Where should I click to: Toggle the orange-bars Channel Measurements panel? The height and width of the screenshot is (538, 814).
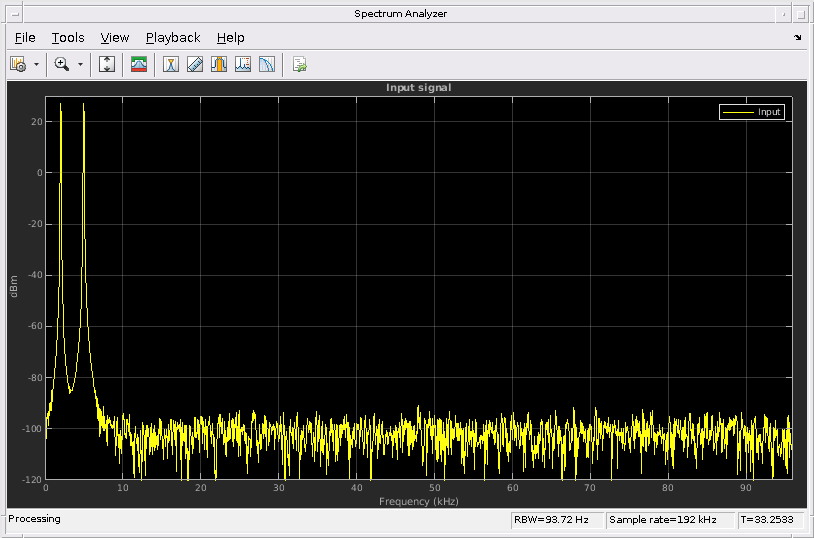(x=219, y=64)
